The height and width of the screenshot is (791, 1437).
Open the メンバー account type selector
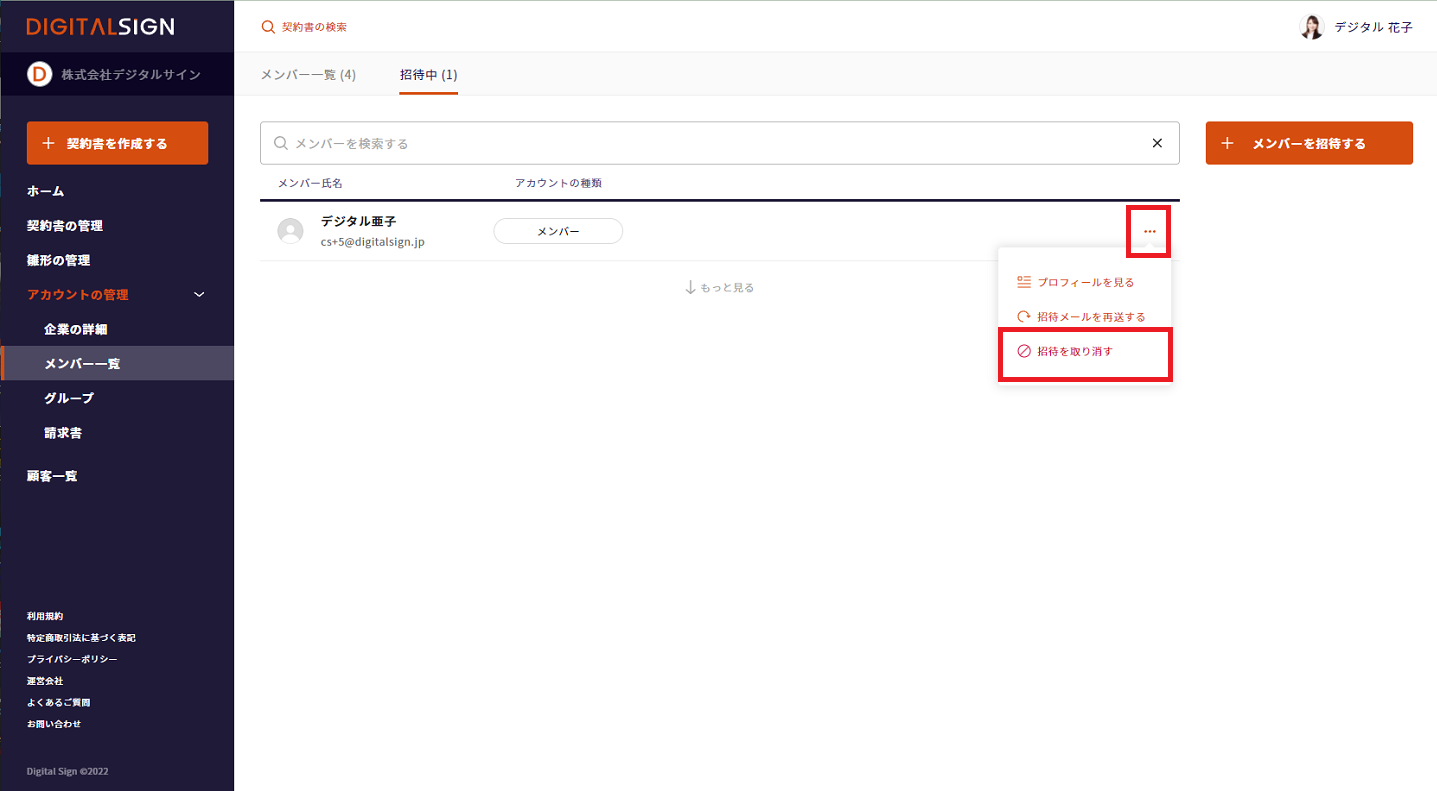558,231
